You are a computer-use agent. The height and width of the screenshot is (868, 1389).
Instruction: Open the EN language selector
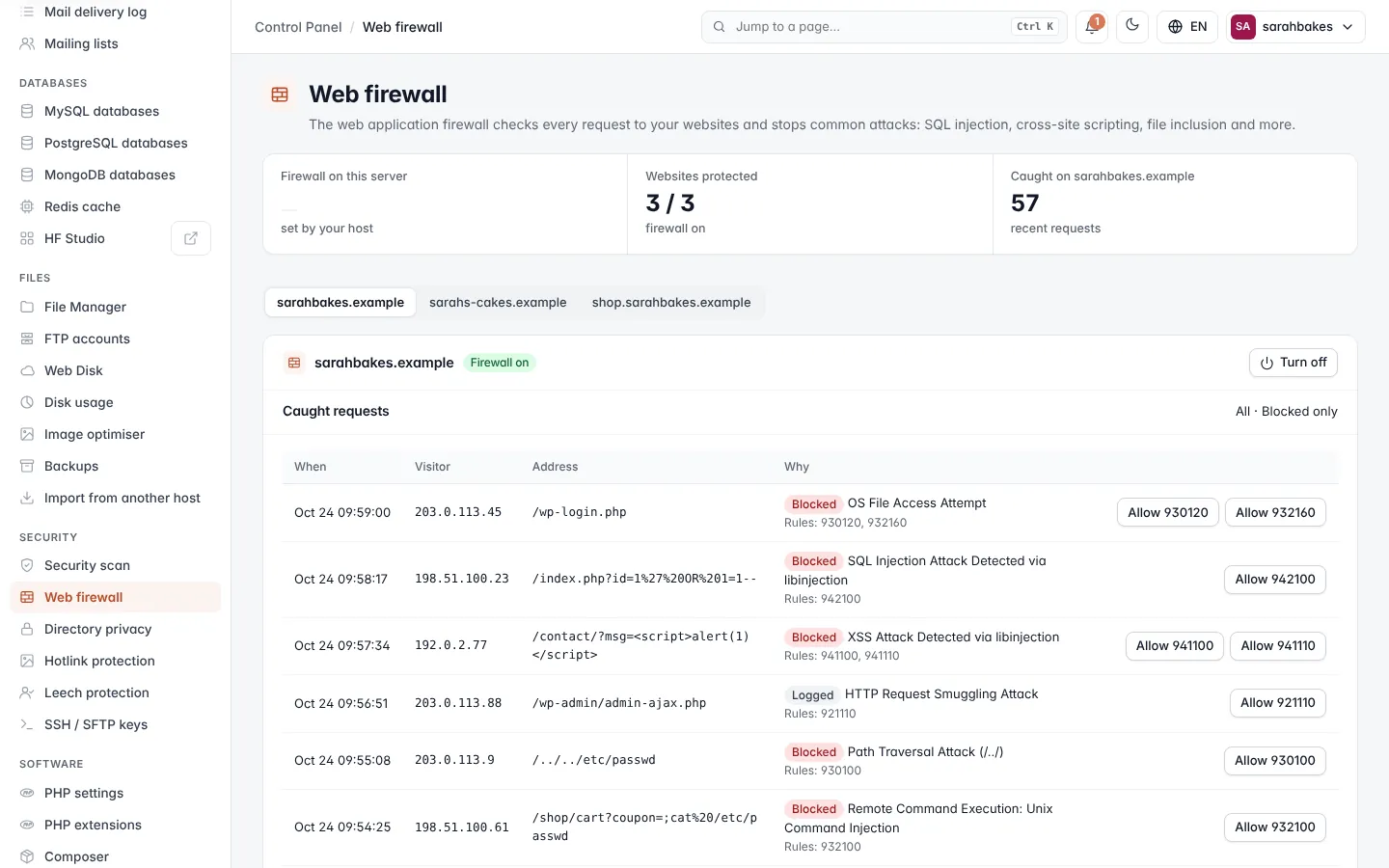point(1187,27)
